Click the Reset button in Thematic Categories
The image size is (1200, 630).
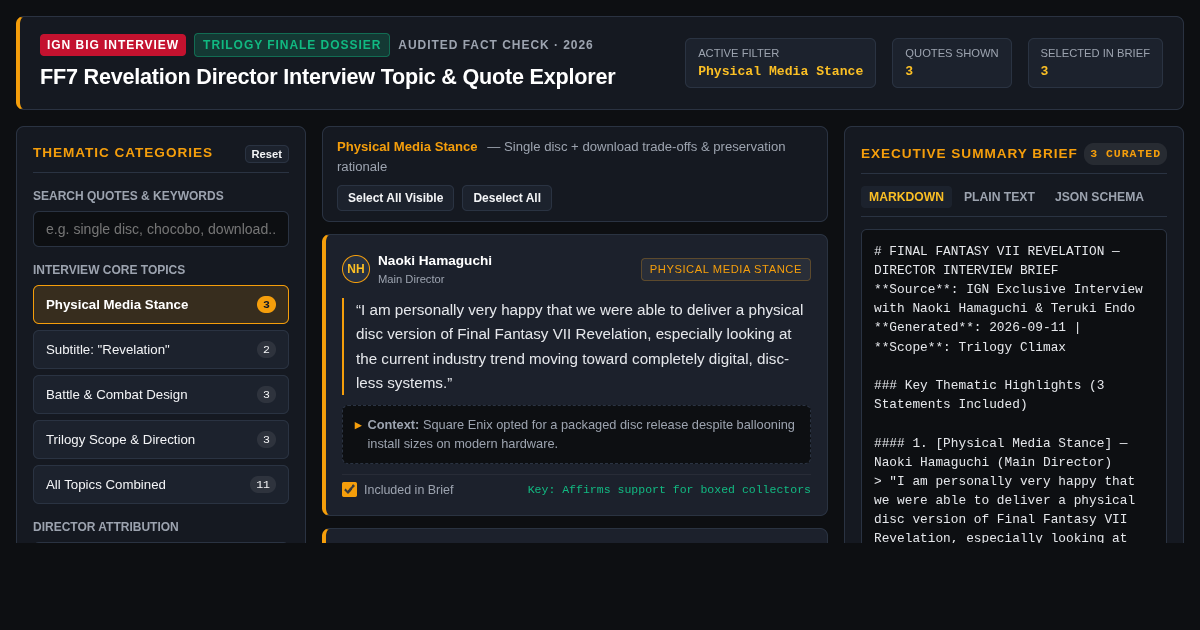pos(267,154)
